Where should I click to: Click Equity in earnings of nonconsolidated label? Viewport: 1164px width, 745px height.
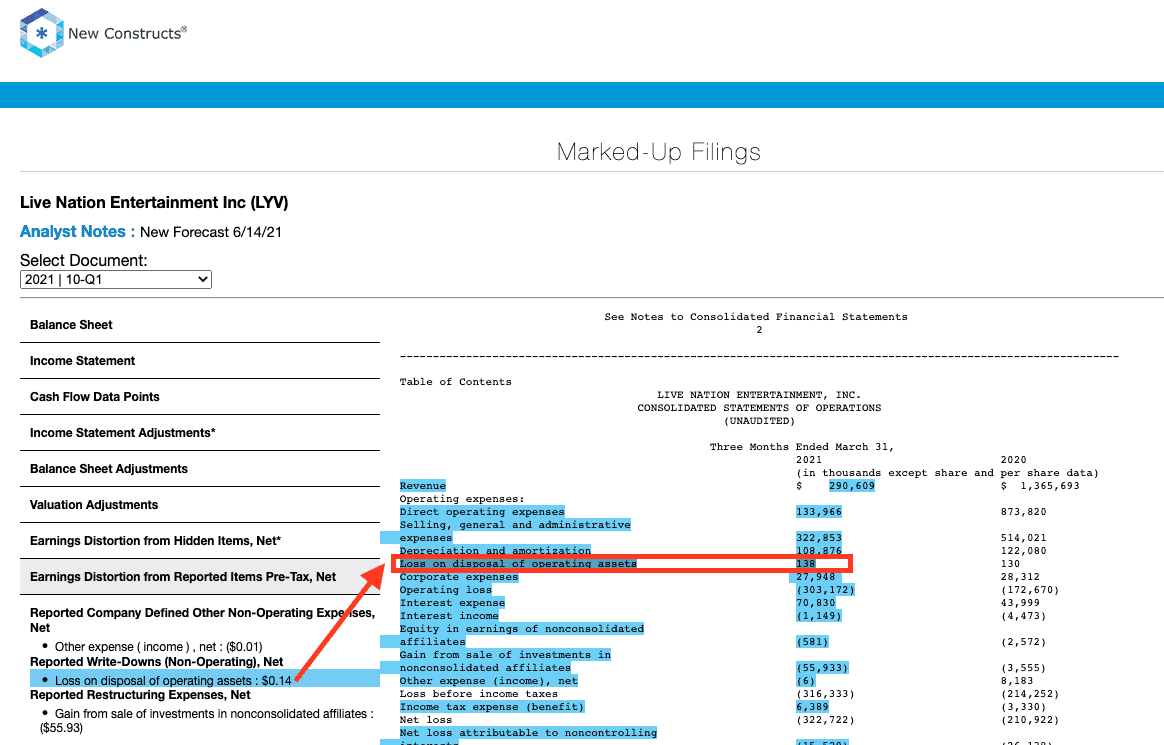pos(522,629)
